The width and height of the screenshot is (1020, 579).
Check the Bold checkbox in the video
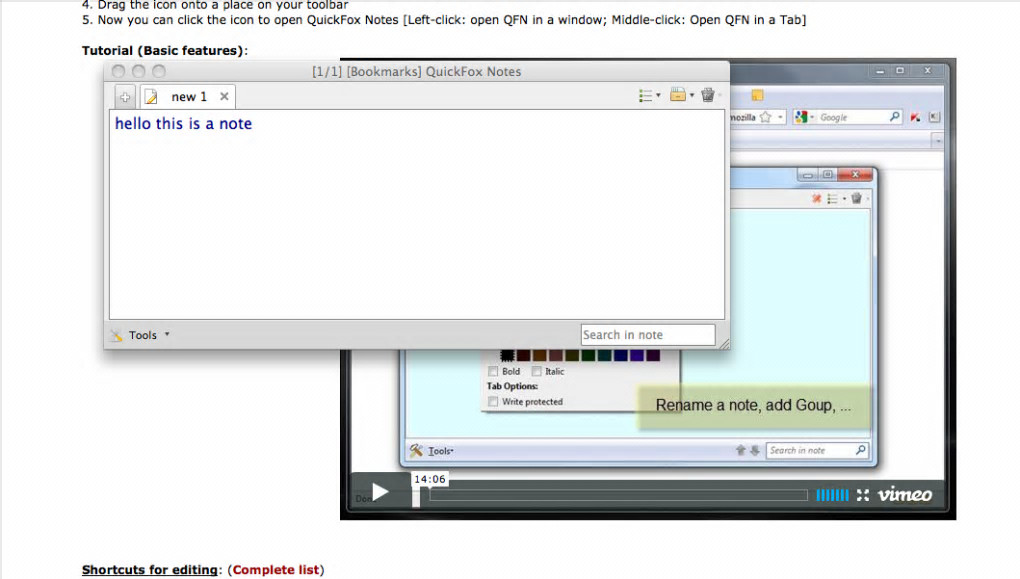click(493, 371)
